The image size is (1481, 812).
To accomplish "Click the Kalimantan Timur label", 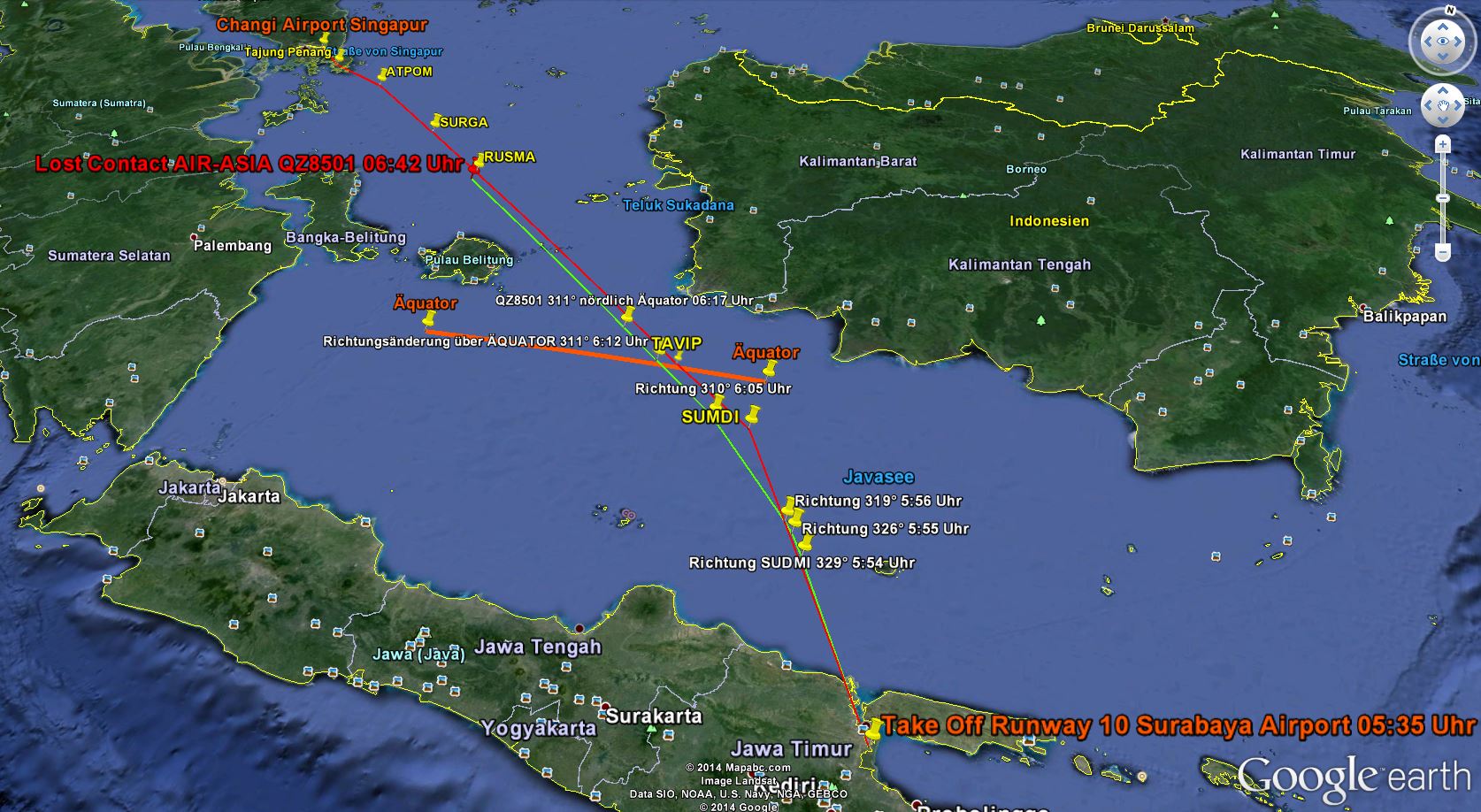I will pyautogui.click(x=1298, y=154).
